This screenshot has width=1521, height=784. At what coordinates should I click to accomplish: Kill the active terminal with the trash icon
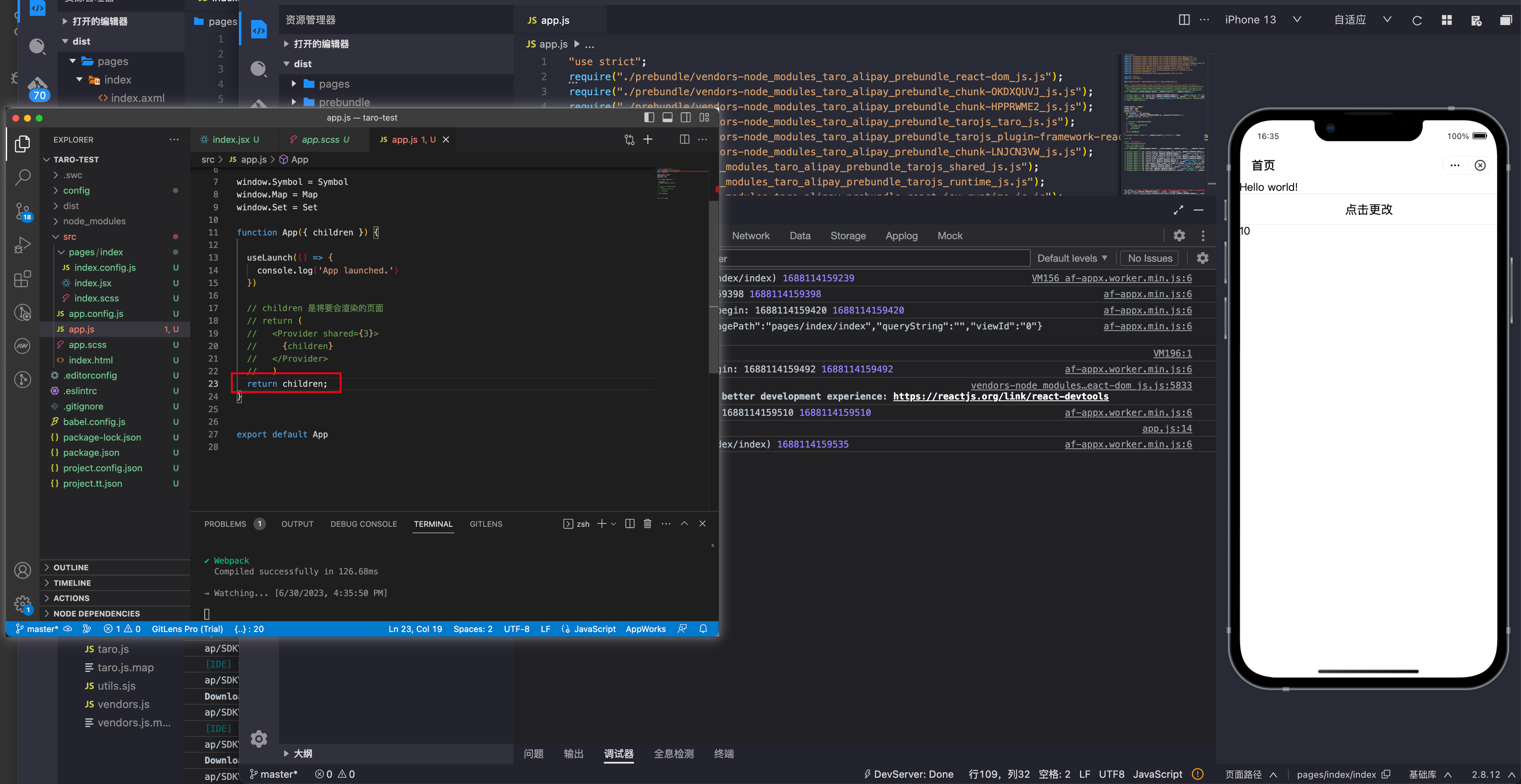pyautogui.click(x=648, y=524)
